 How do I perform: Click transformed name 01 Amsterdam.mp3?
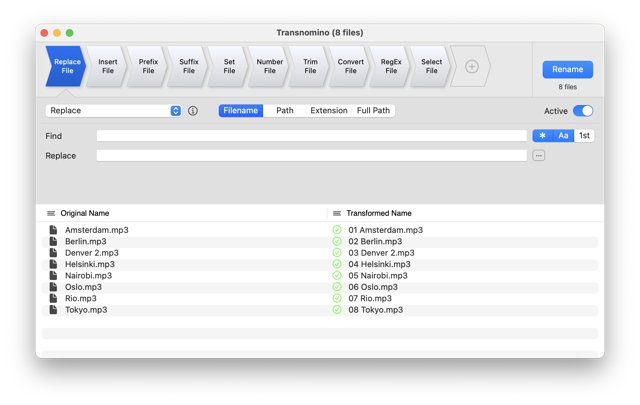[385, 230]
